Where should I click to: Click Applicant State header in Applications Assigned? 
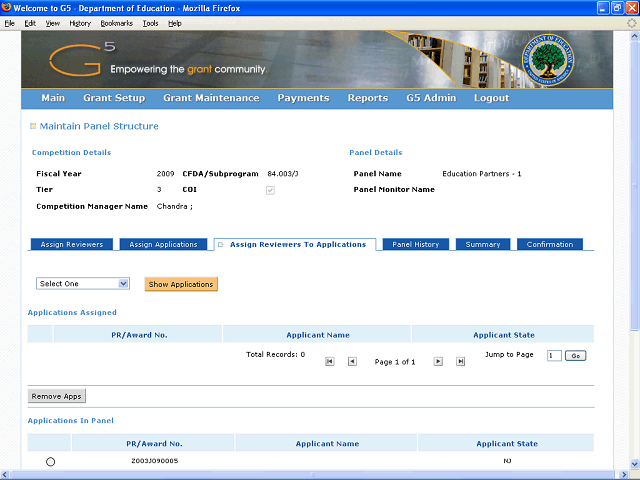504,335
